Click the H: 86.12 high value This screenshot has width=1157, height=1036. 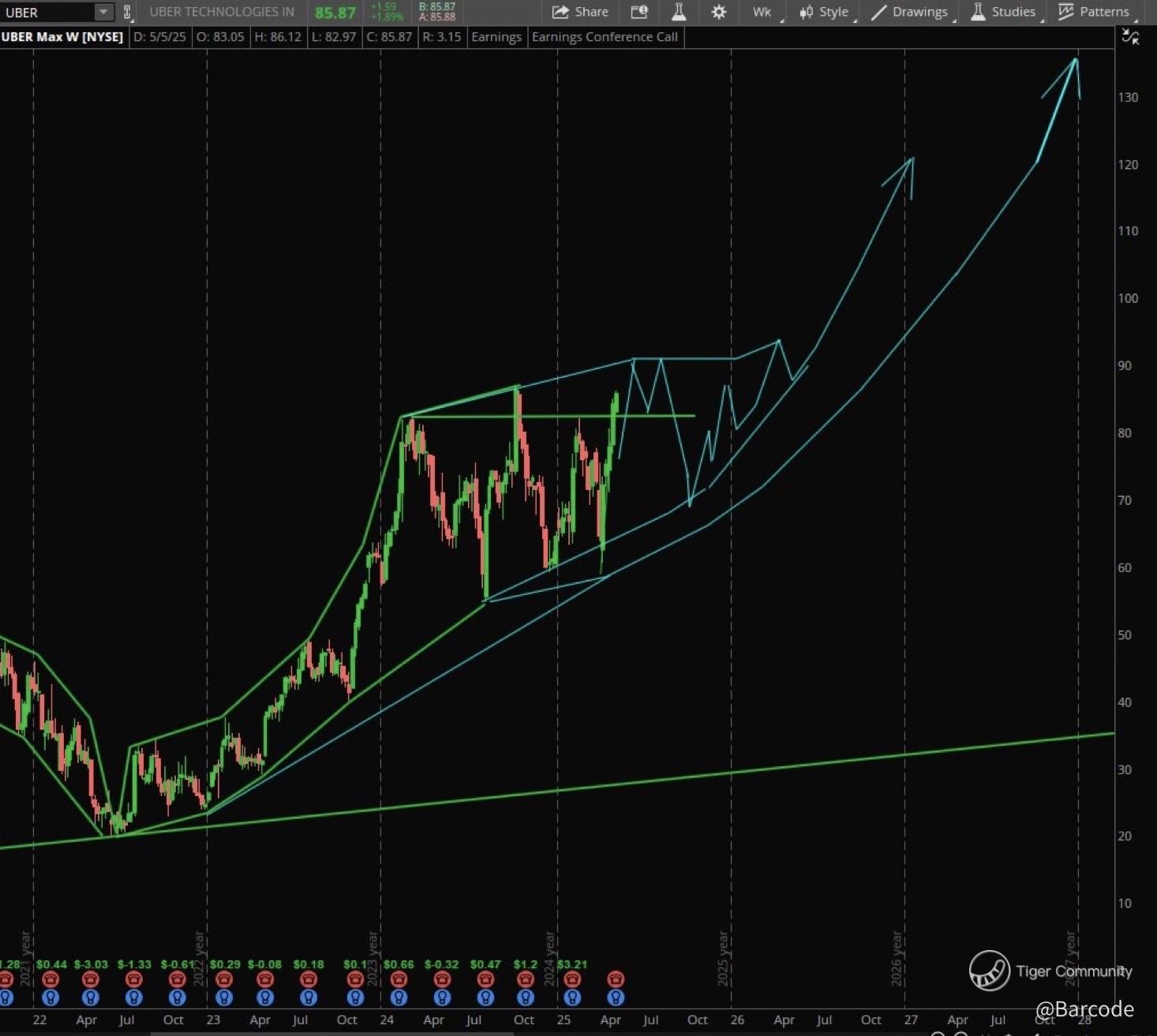(278, 37)
